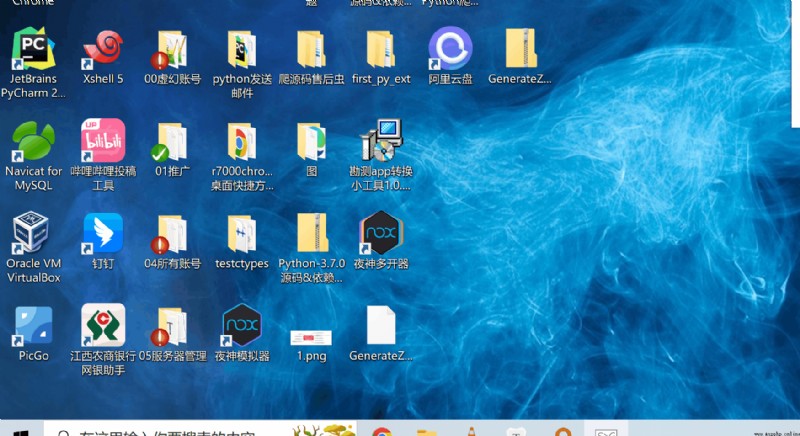Select the 00虚幻账号 folder

172,49
